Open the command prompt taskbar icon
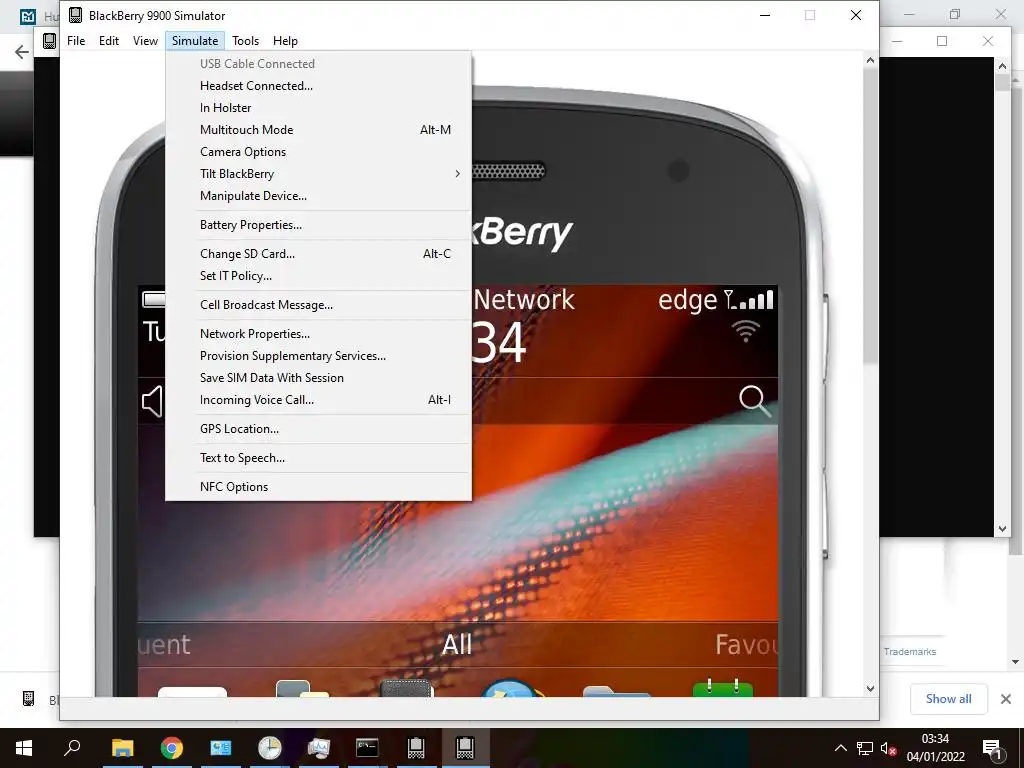 coord(367,748)
